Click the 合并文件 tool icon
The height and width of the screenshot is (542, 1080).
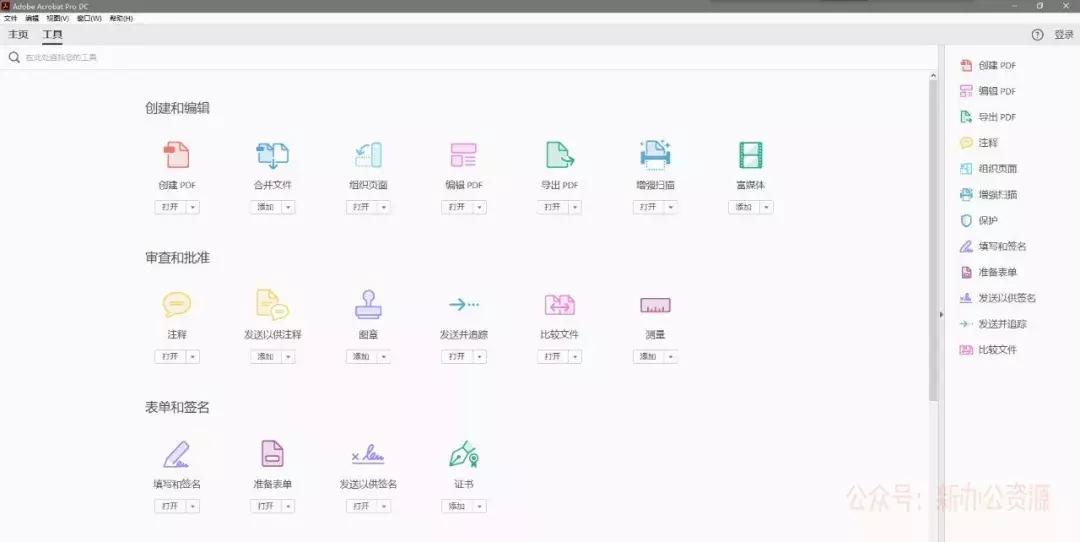(272, 155)
